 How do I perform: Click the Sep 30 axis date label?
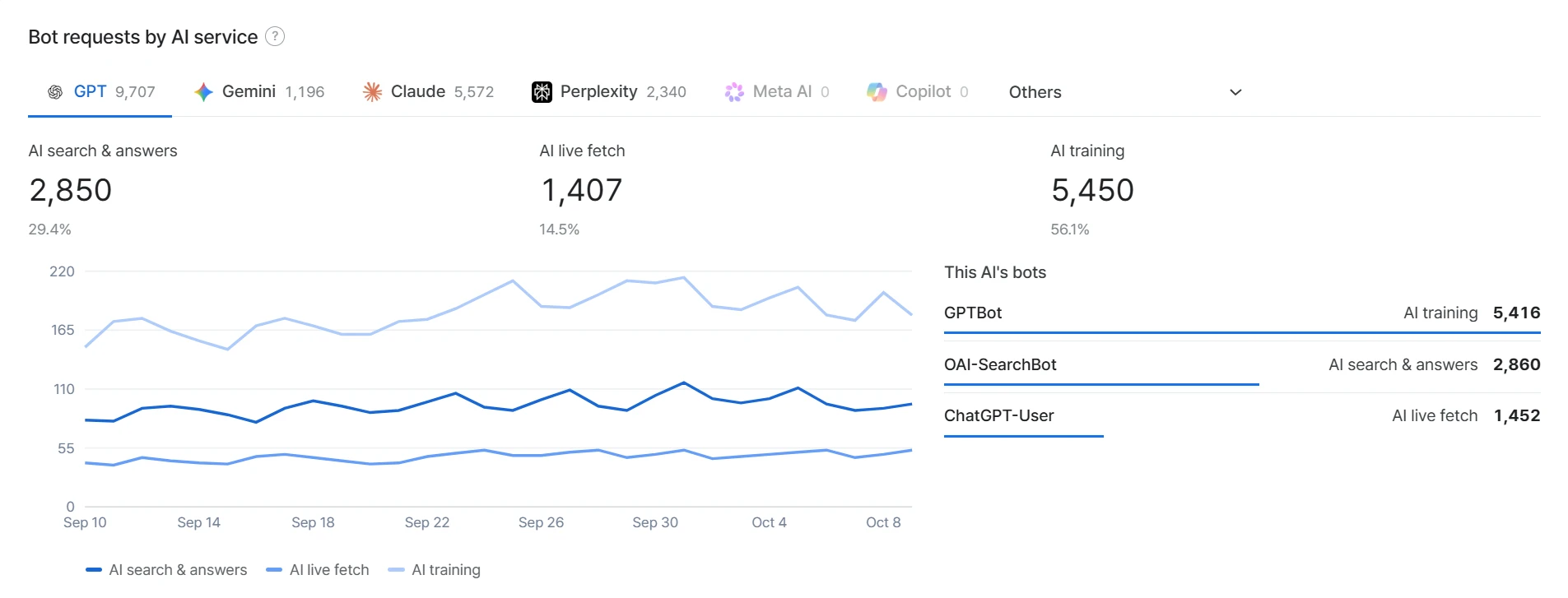(x=655, y=522)
